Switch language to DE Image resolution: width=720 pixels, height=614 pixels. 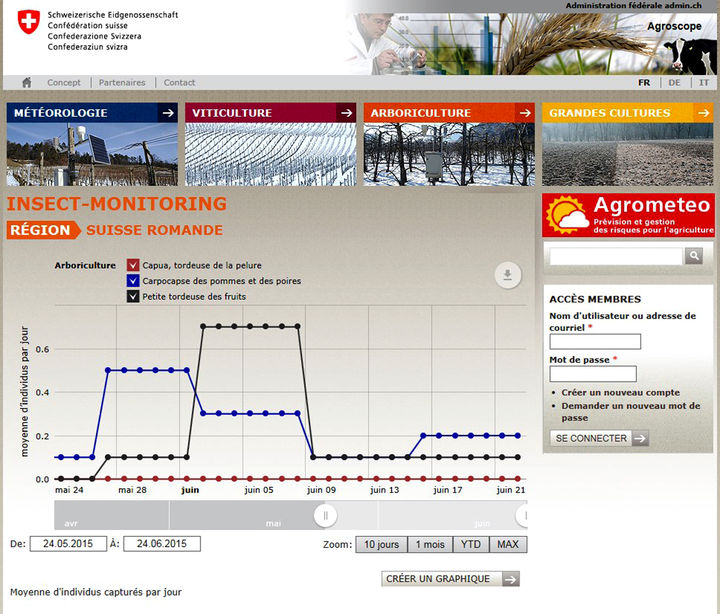click(674, 82)
